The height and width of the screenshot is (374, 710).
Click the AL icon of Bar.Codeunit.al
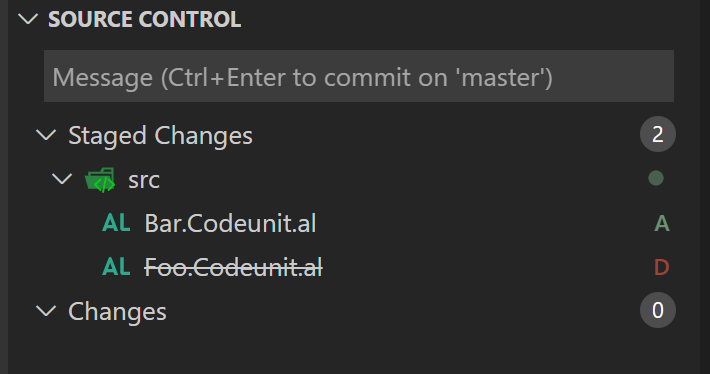(x=116, y=223)
